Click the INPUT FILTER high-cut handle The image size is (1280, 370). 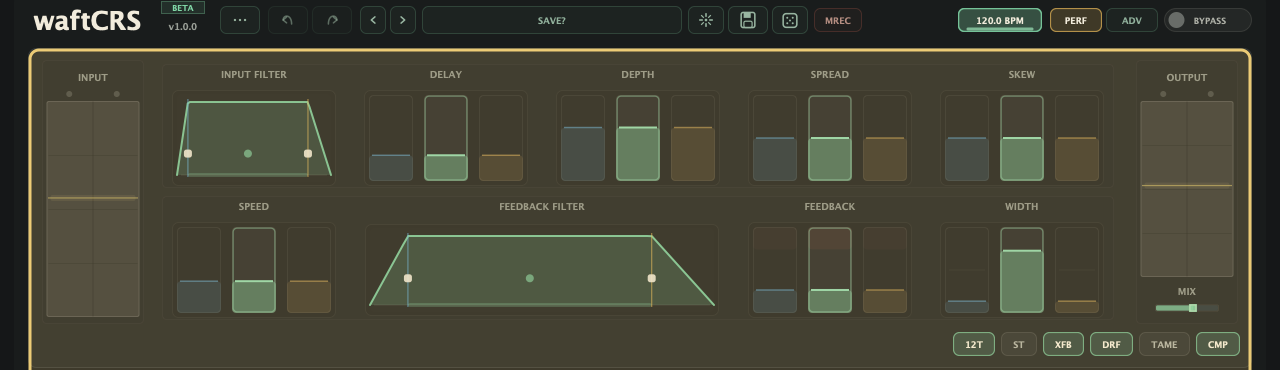[x=308, y=154]
